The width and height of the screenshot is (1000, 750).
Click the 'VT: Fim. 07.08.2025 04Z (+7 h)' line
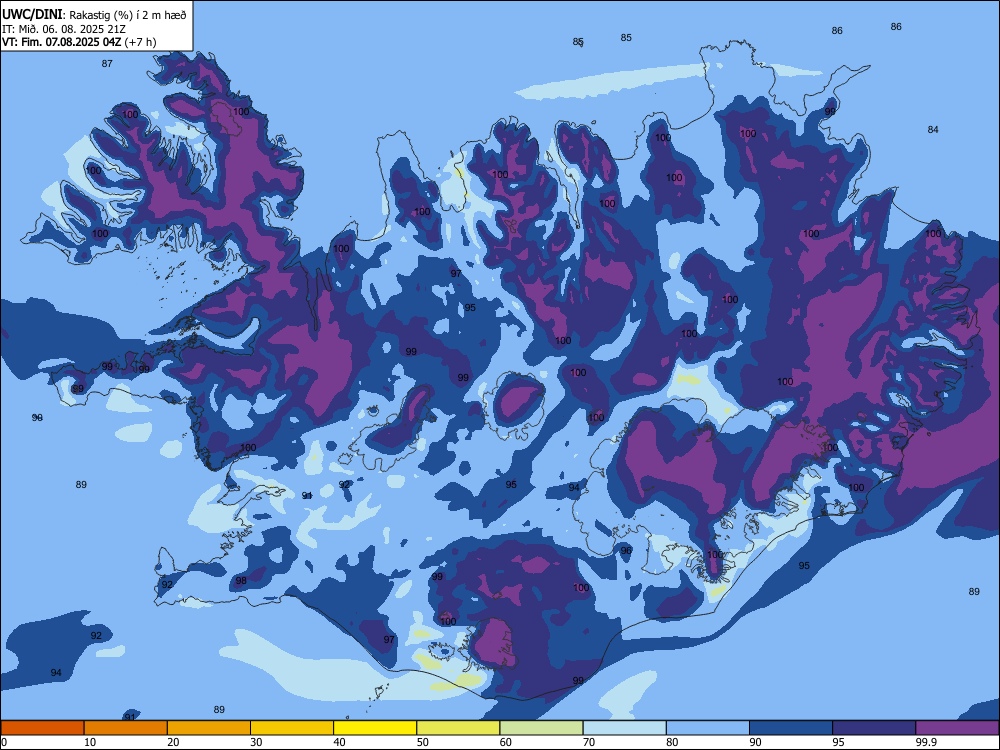(x=79, y=42)
